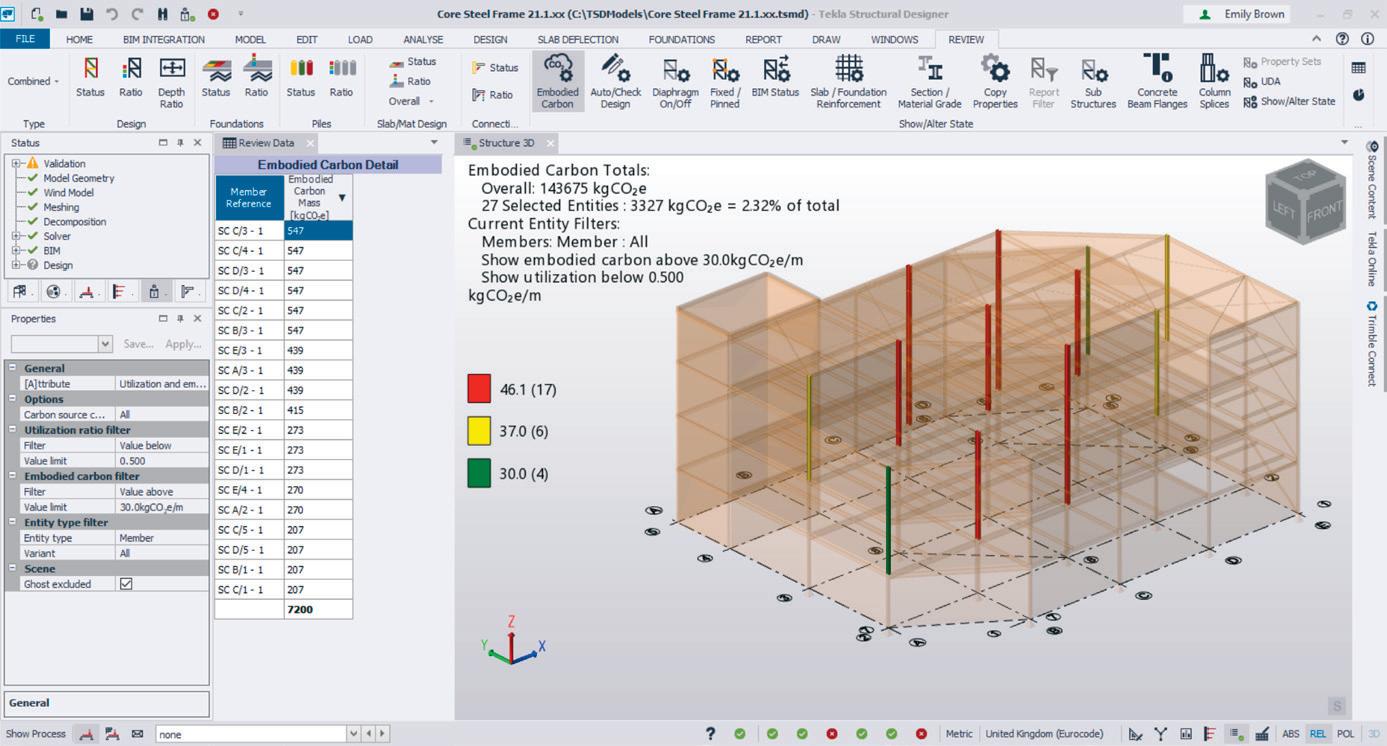Expand the BIM tree node
This screenshot has width=1387, height=746.
(x=16, y=251)
